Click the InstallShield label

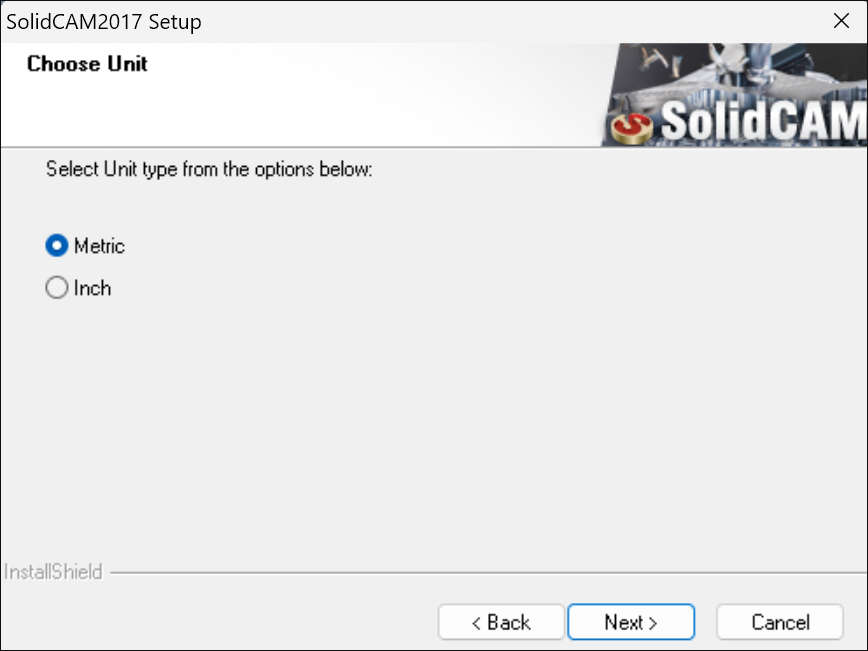(53, 572)
